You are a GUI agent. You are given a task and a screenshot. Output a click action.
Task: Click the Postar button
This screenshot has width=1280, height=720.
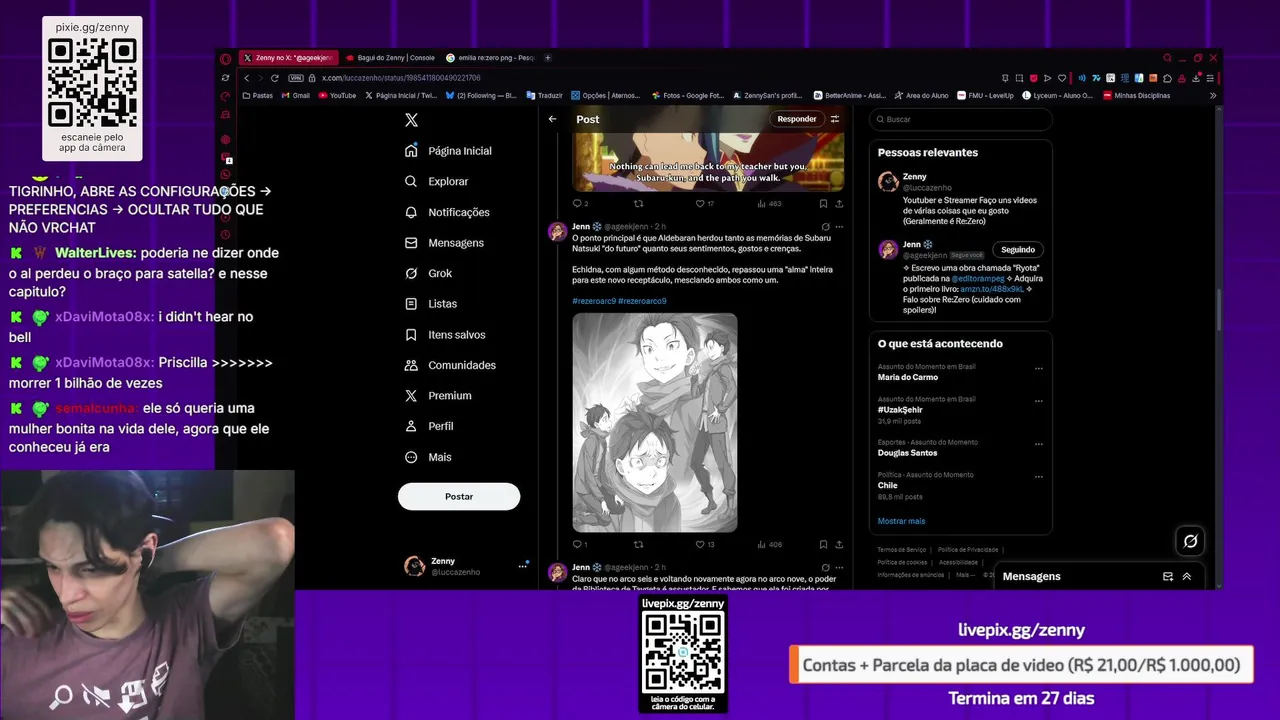point(459,496)
